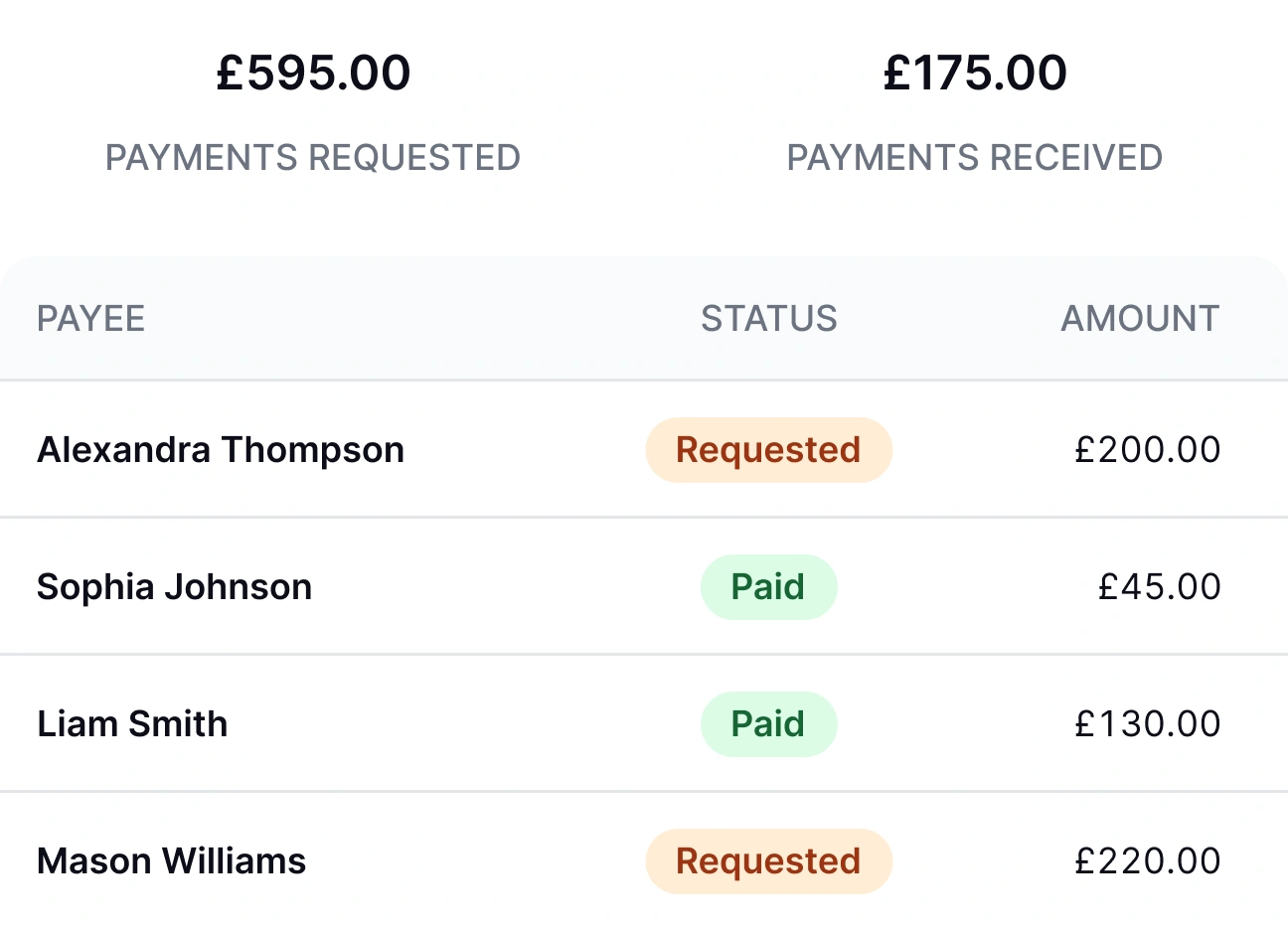This screenshot has height=930, width=1288.
Task: Sort the table by PAYEE column
Action: click(90, 318)
